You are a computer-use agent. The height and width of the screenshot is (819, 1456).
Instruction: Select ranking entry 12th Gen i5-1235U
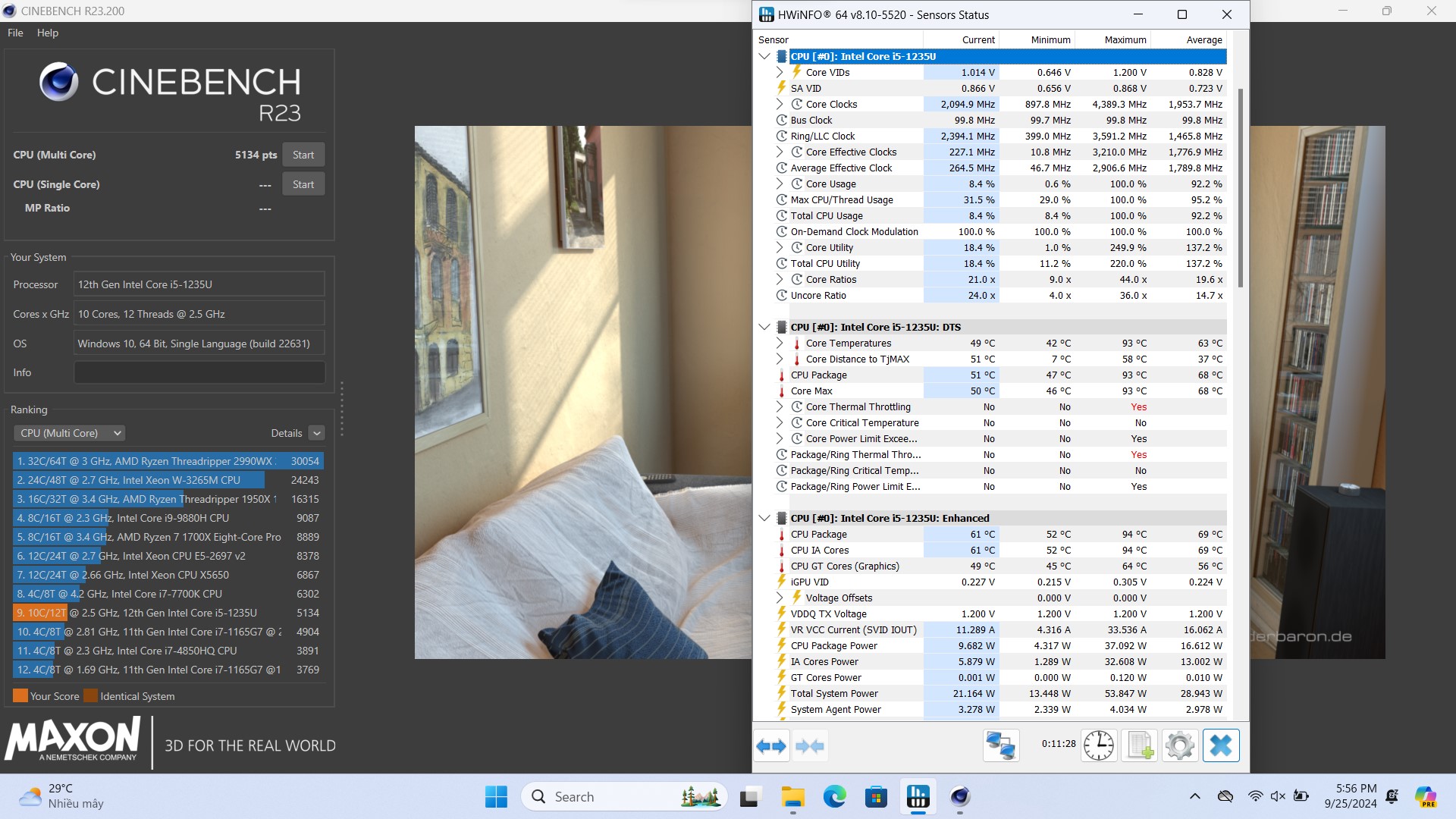pos(168,613)
